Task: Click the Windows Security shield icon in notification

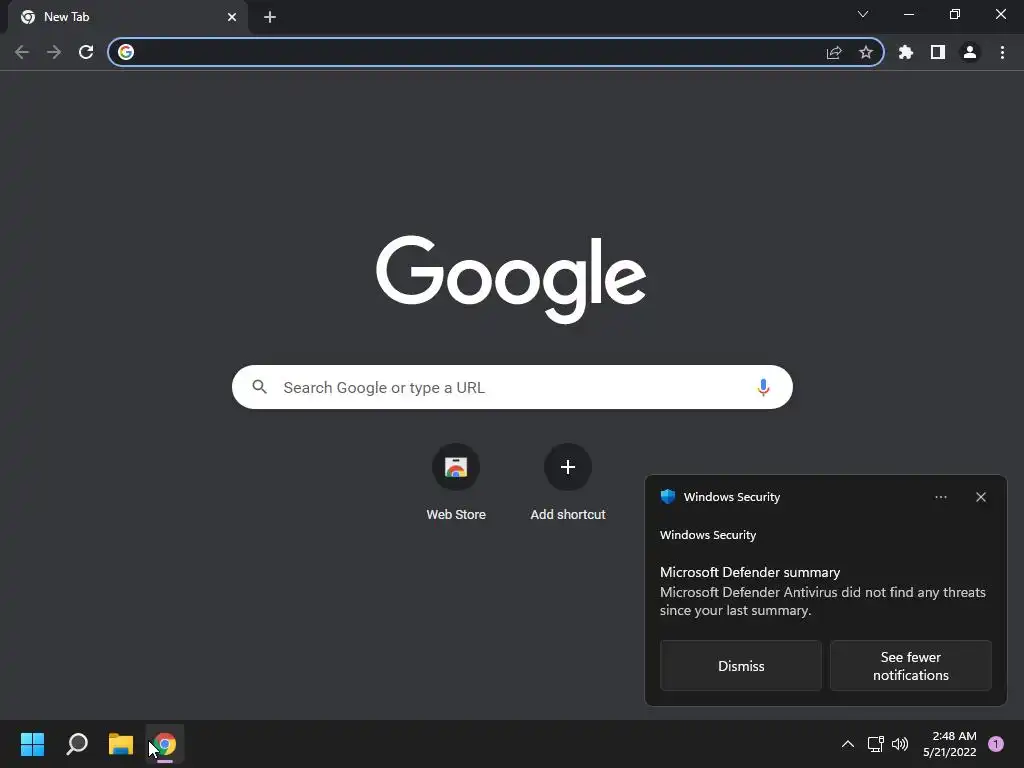Action: coord(667,496)
